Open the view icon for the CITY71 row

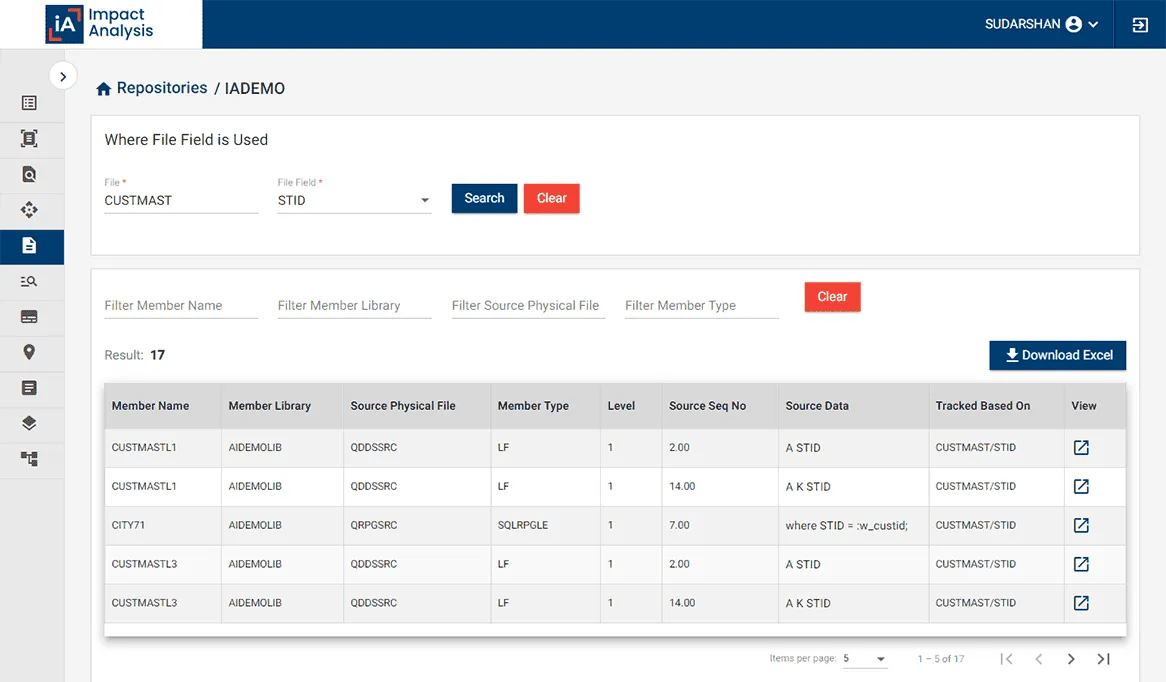click(x=1081, y=525)
